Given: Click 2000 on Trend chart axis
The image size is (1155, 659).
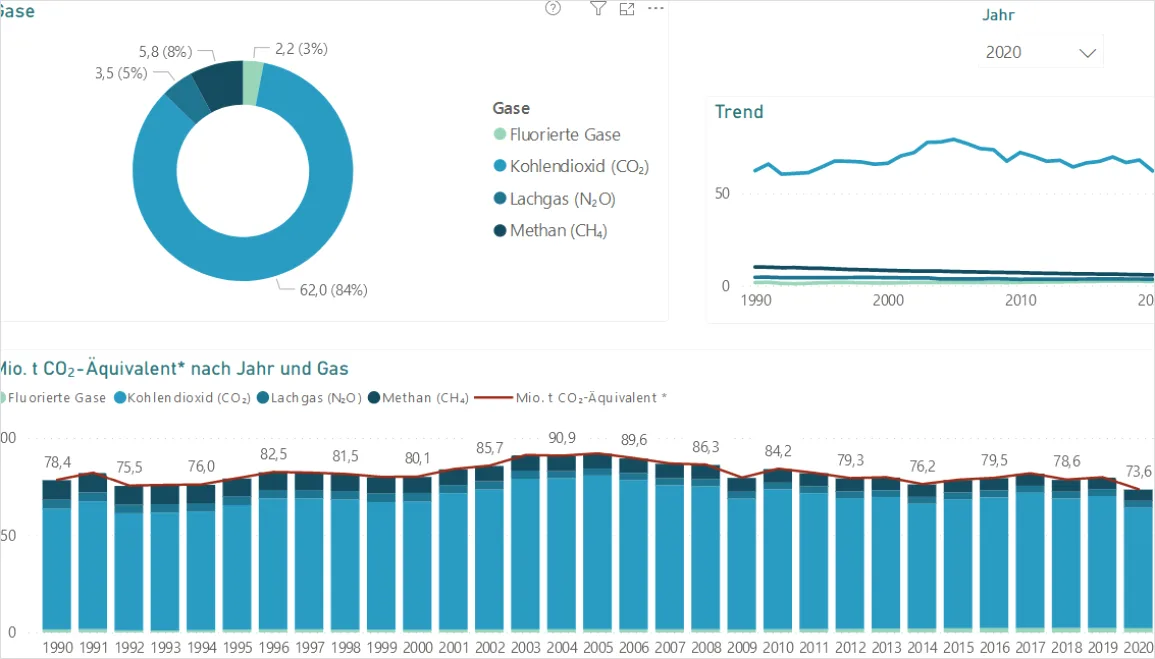Looking at the screenshot, I should [888, 300].
